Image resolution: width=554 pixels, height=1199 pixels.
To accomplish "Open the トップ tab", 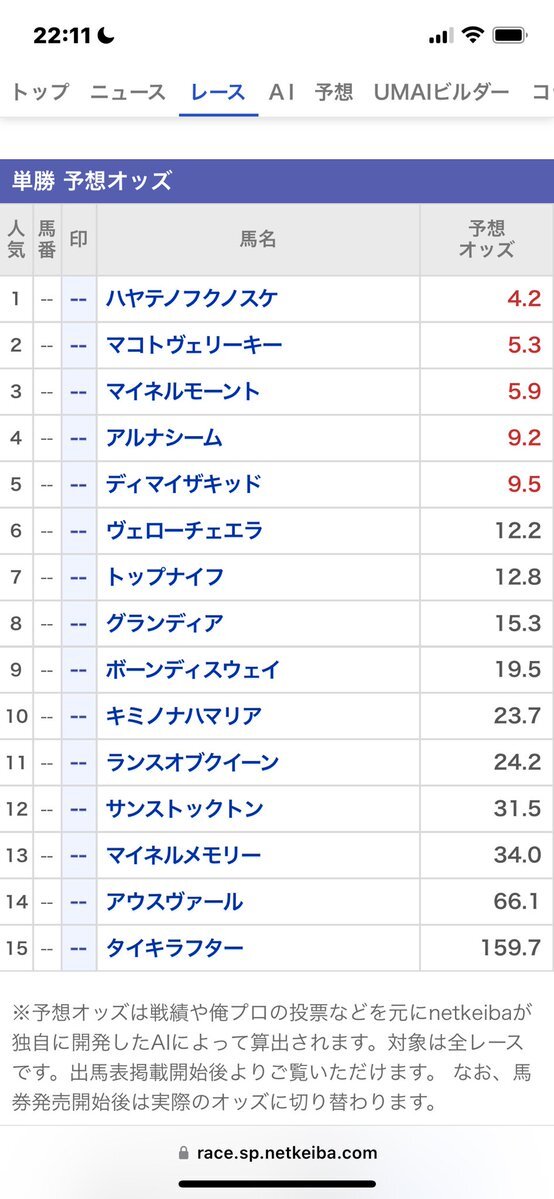I will point(40,93).
